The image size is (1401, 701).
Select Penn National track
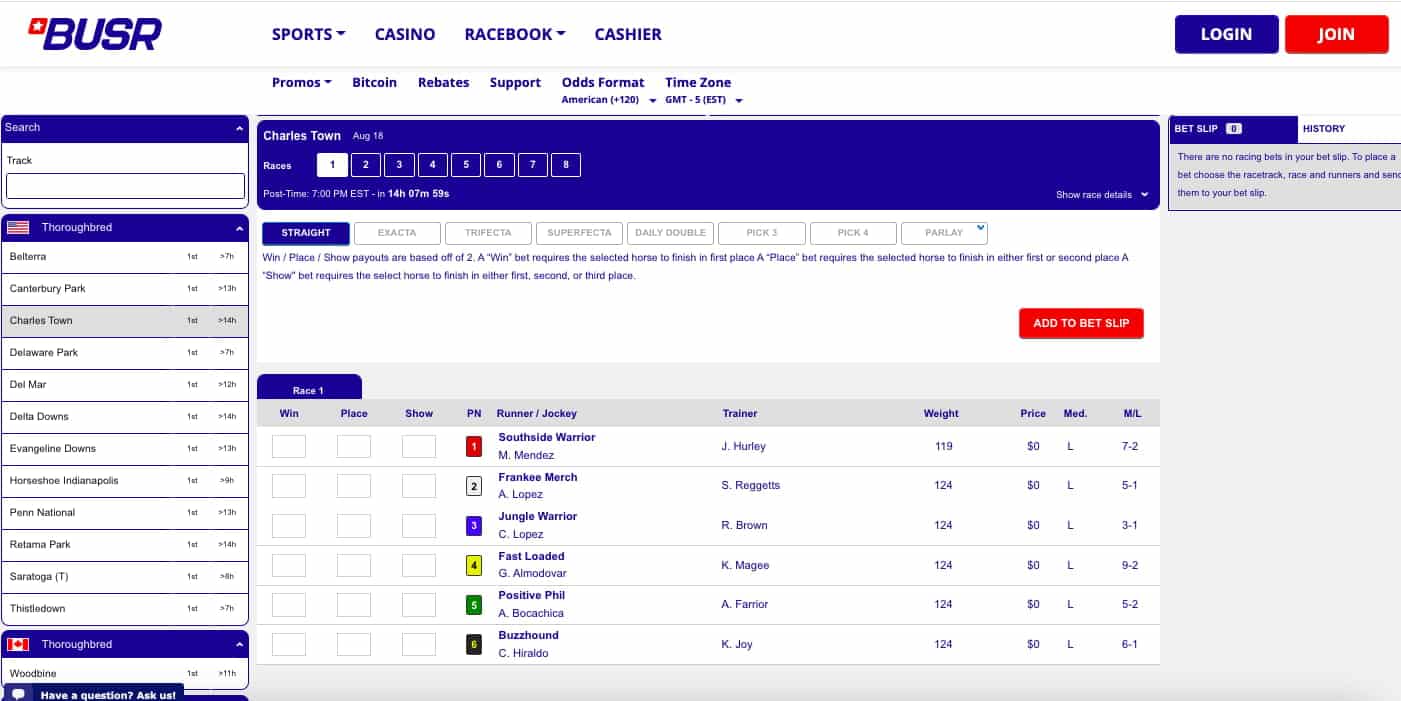[124, 513]
